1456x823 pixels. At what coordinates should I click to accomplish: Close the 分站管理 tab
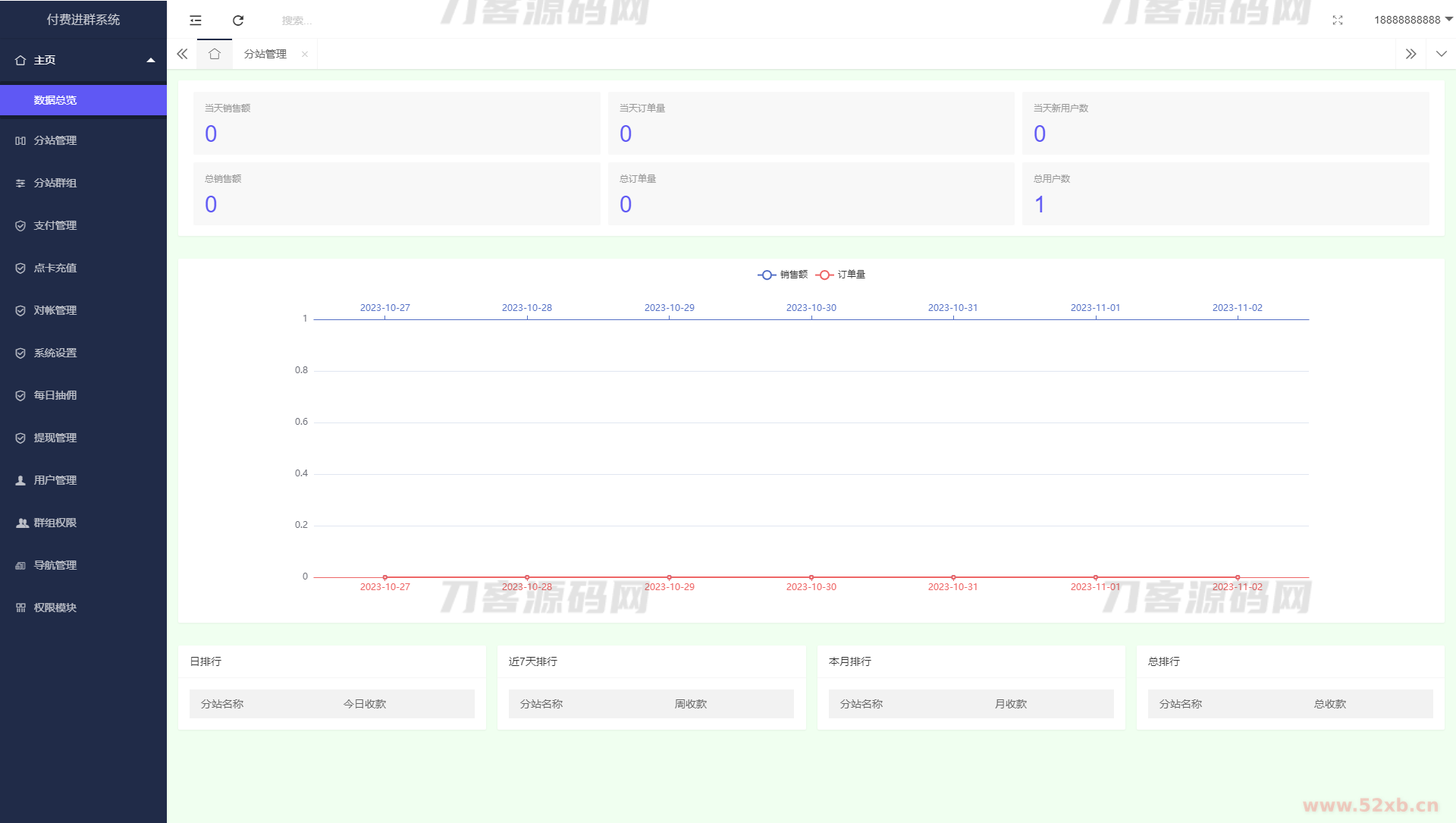pos(305,54)
